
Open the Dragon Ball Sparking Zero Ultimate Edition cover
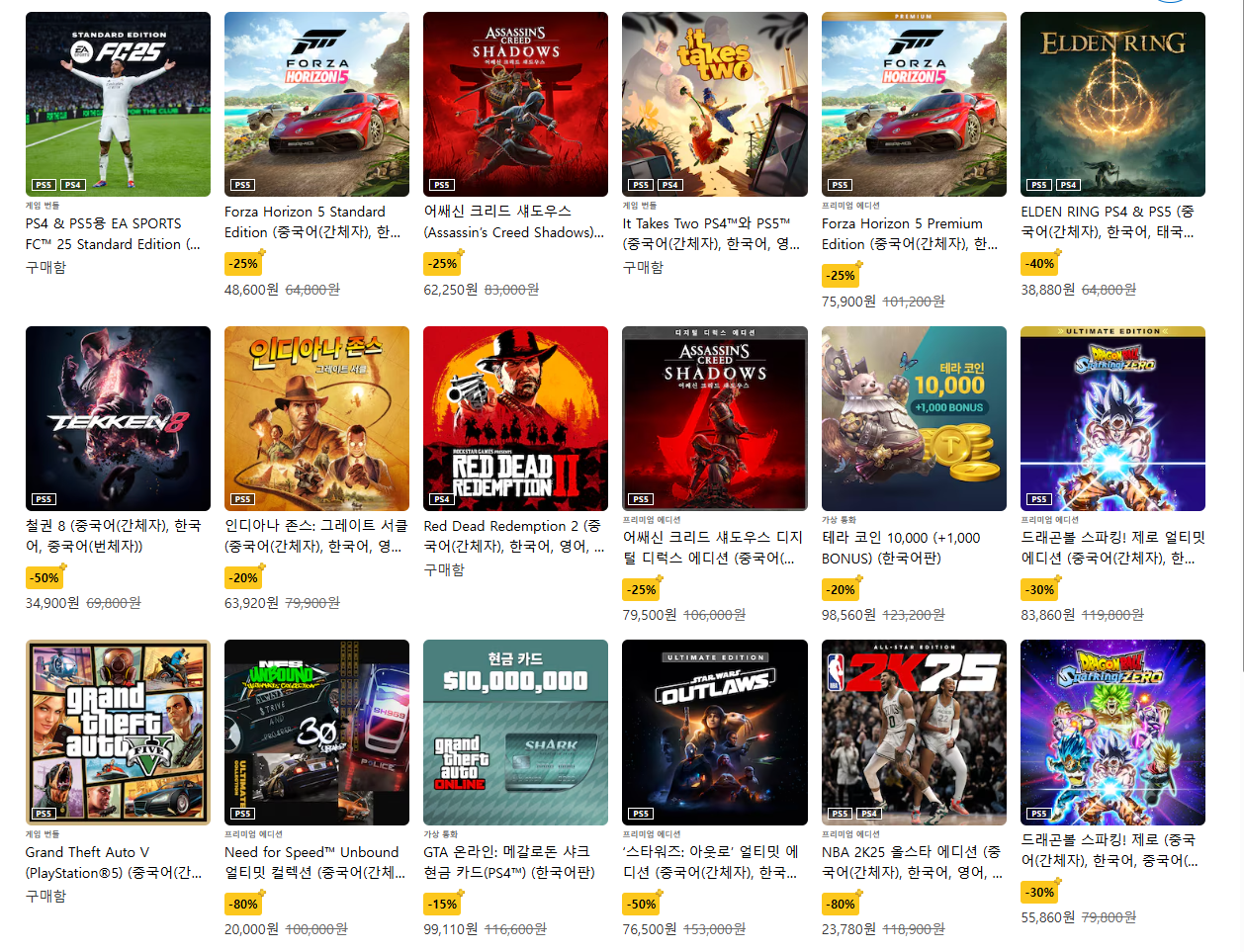point(1112,418)
